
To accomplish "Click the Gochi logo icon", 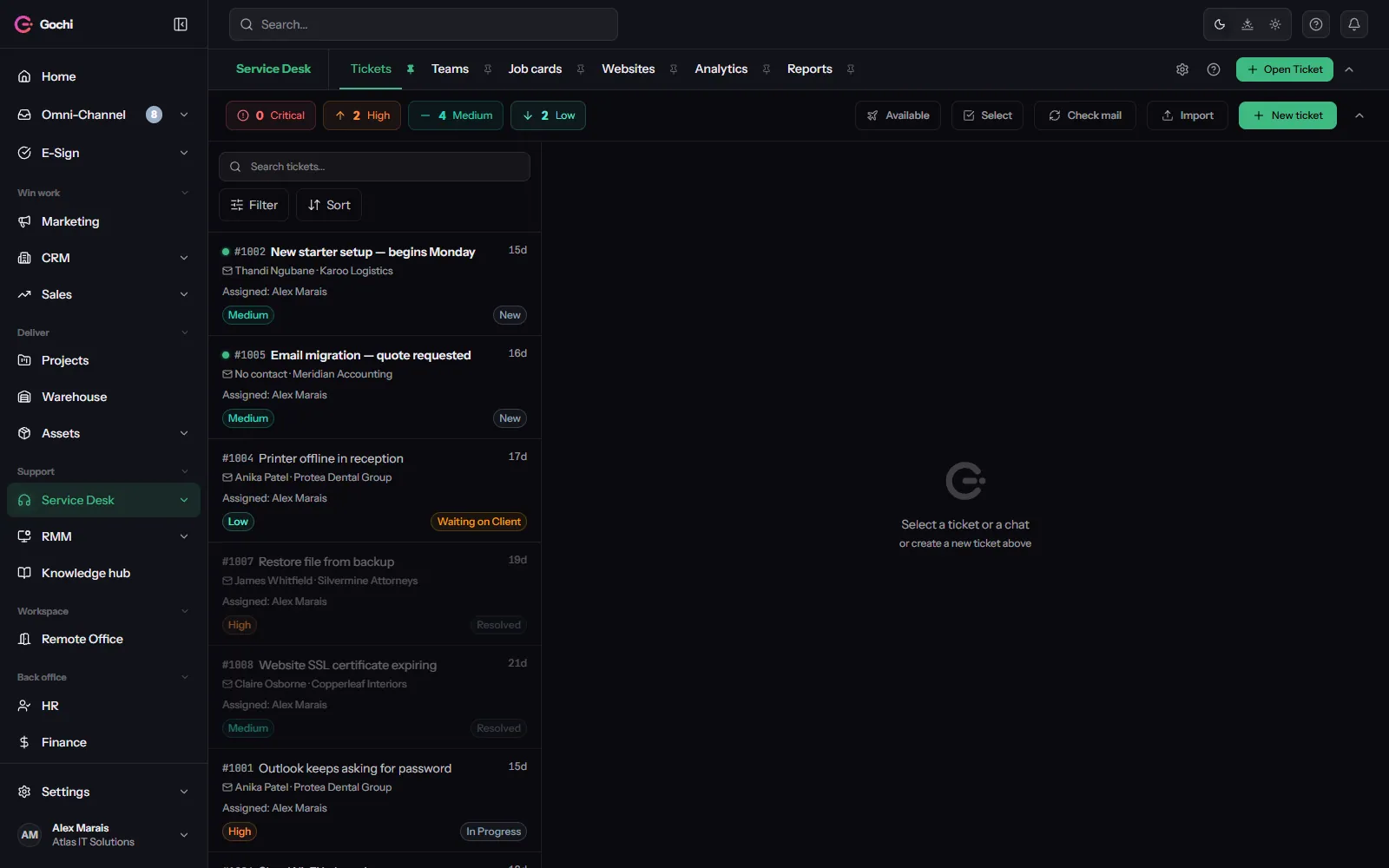I will 23,24.
